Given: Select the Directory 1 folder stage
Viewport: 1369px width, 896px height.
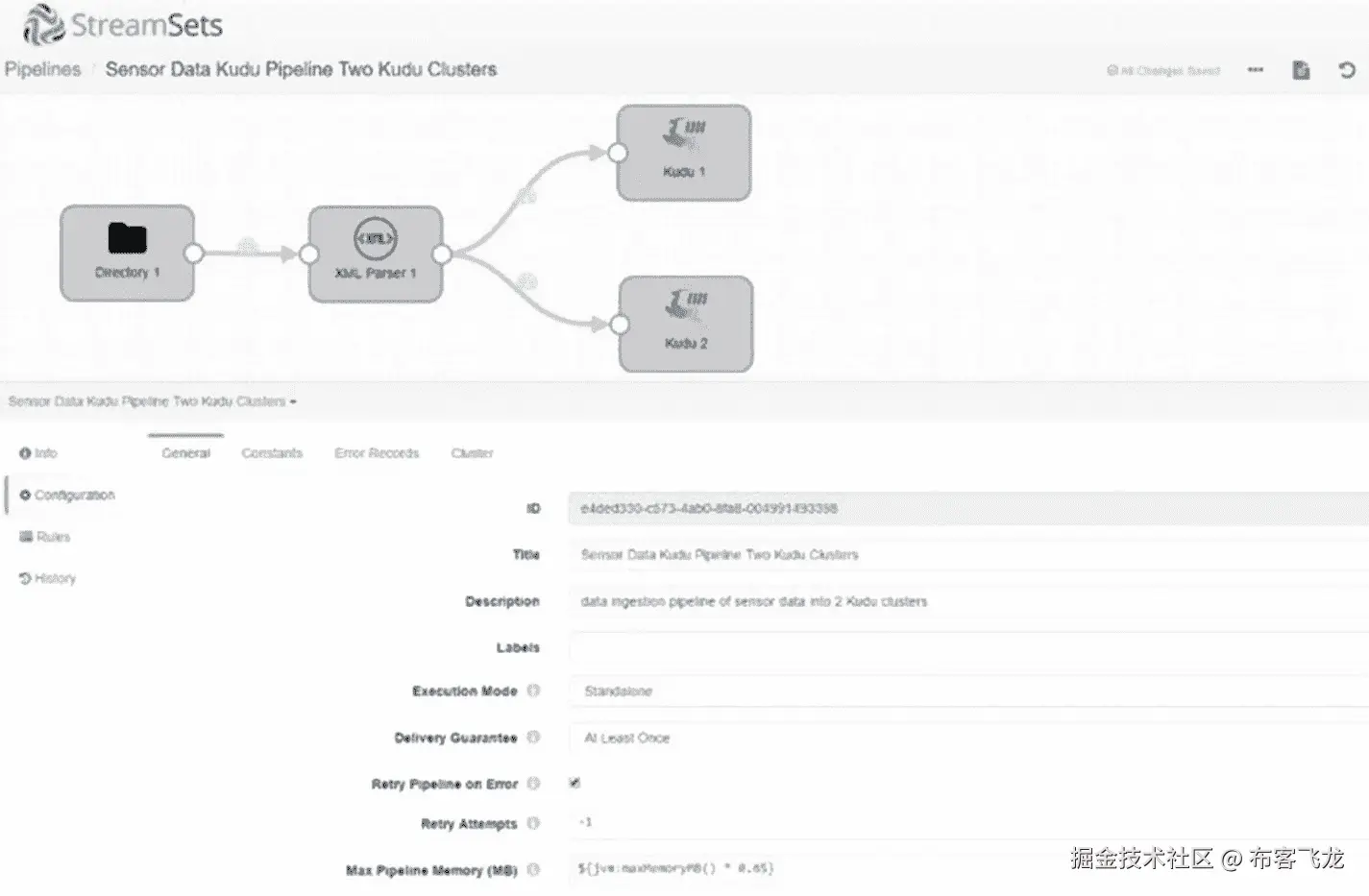Looking at the screenshot, I should click(x=127, y=253).
